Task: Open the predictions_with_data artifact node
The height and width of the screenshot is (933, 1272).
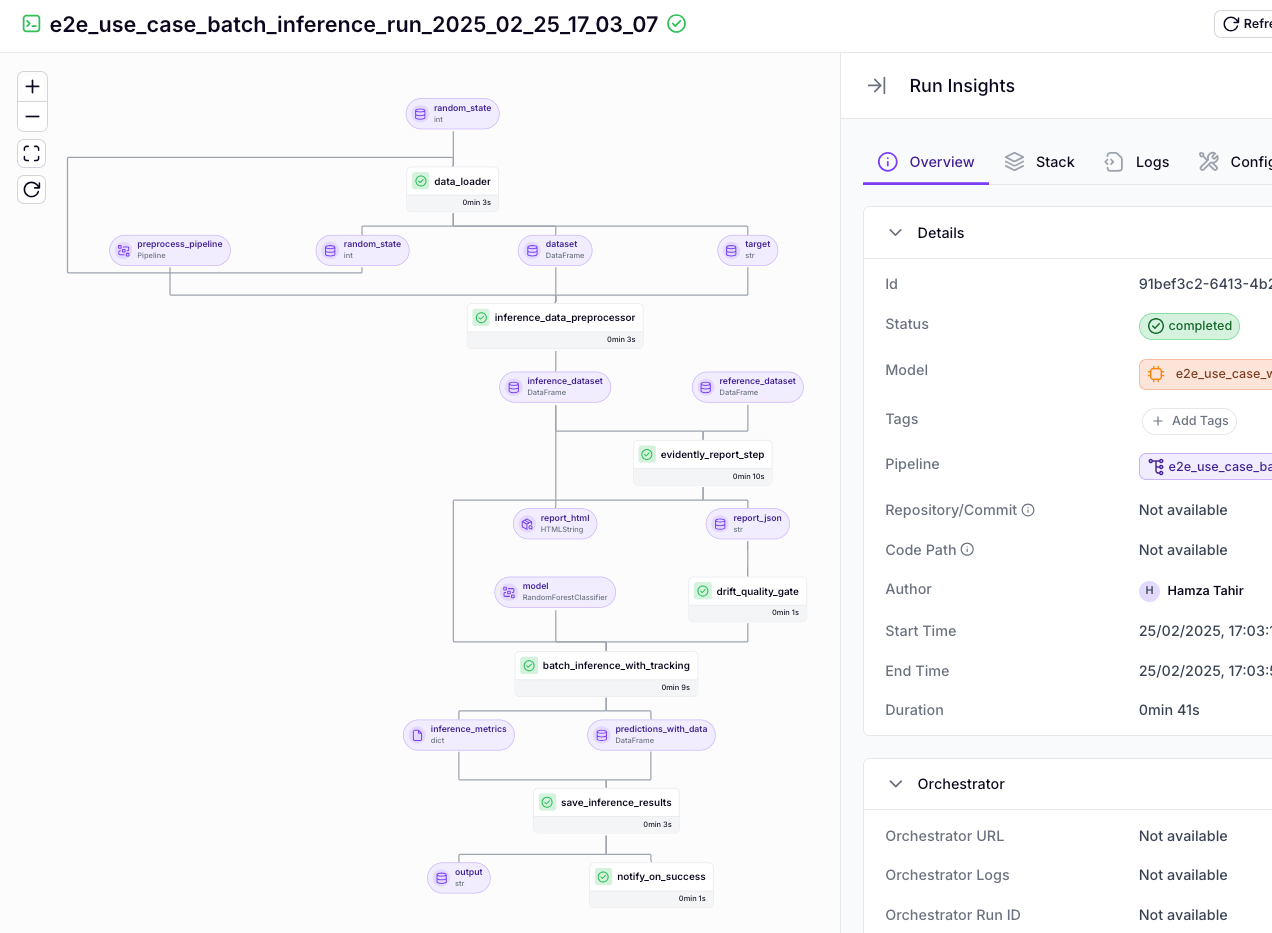Action: [651, 735]
